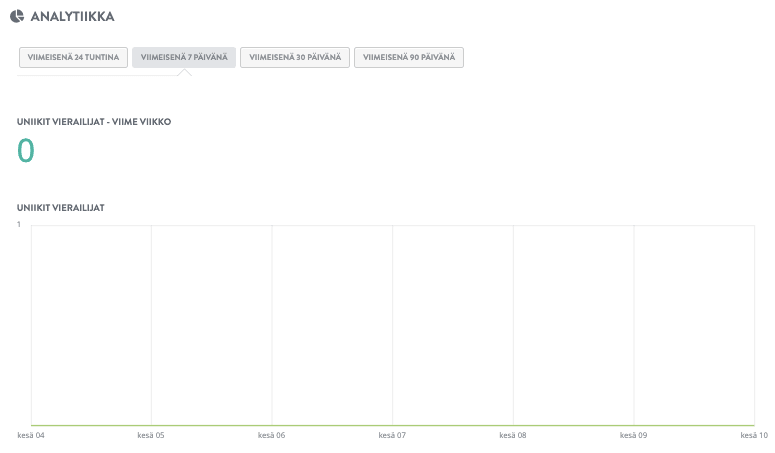Click the kesä 10 axis label
Screen dimensions: 775x453
754,435
